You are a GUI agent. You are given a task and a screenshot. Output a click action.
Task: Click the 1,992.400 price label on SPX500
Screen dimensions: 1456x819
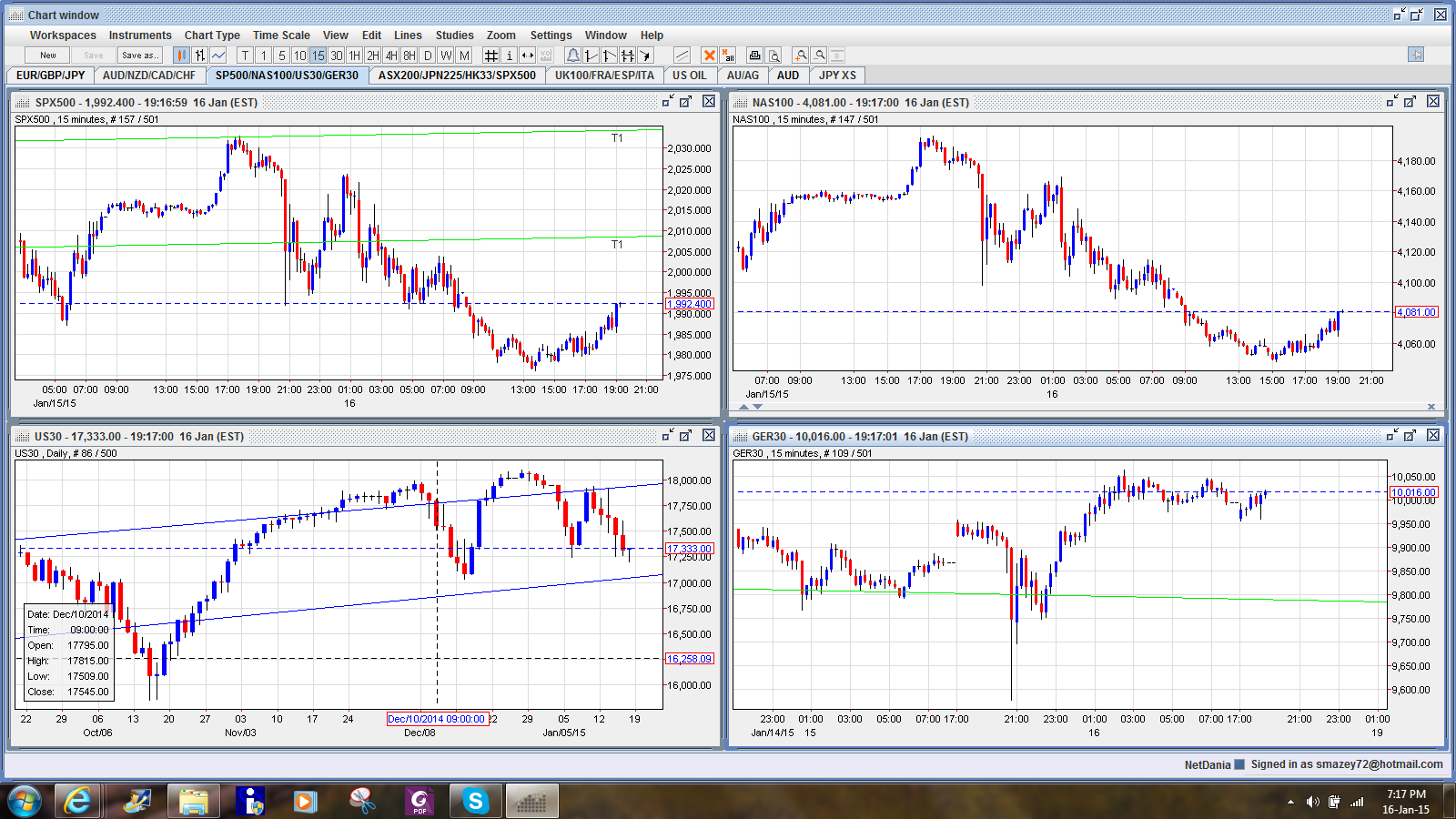690,304
